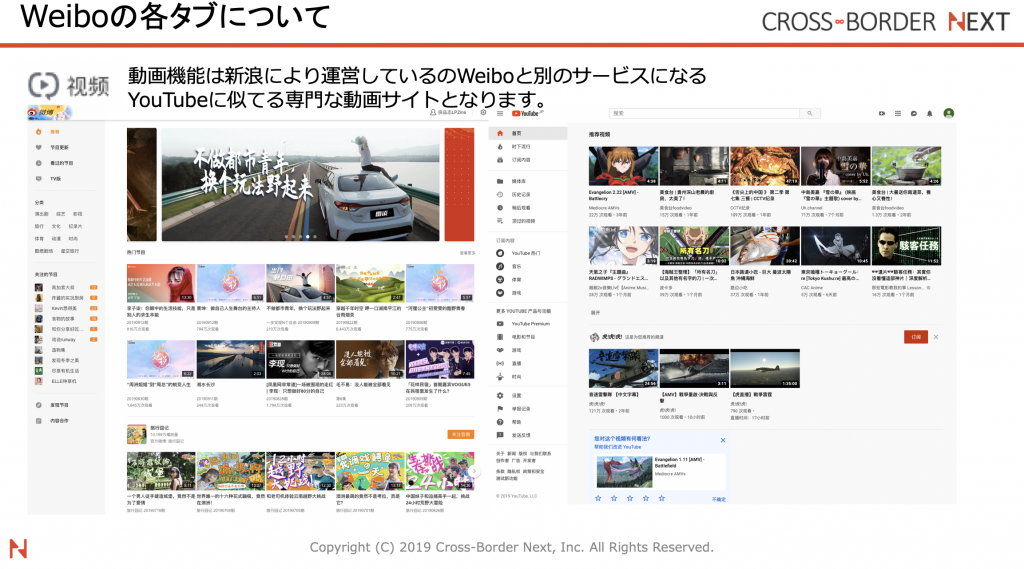This screenshot has height=569, width=1024.
Task: Play the '所有名刀' Zoro video thumbnail
Action: pos(694,246)
